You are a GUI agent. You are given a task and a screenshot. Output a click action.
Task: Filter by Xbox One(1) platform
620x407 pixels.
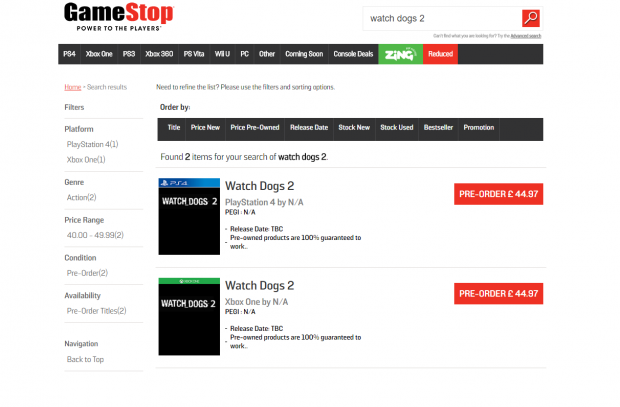(86, 160)
